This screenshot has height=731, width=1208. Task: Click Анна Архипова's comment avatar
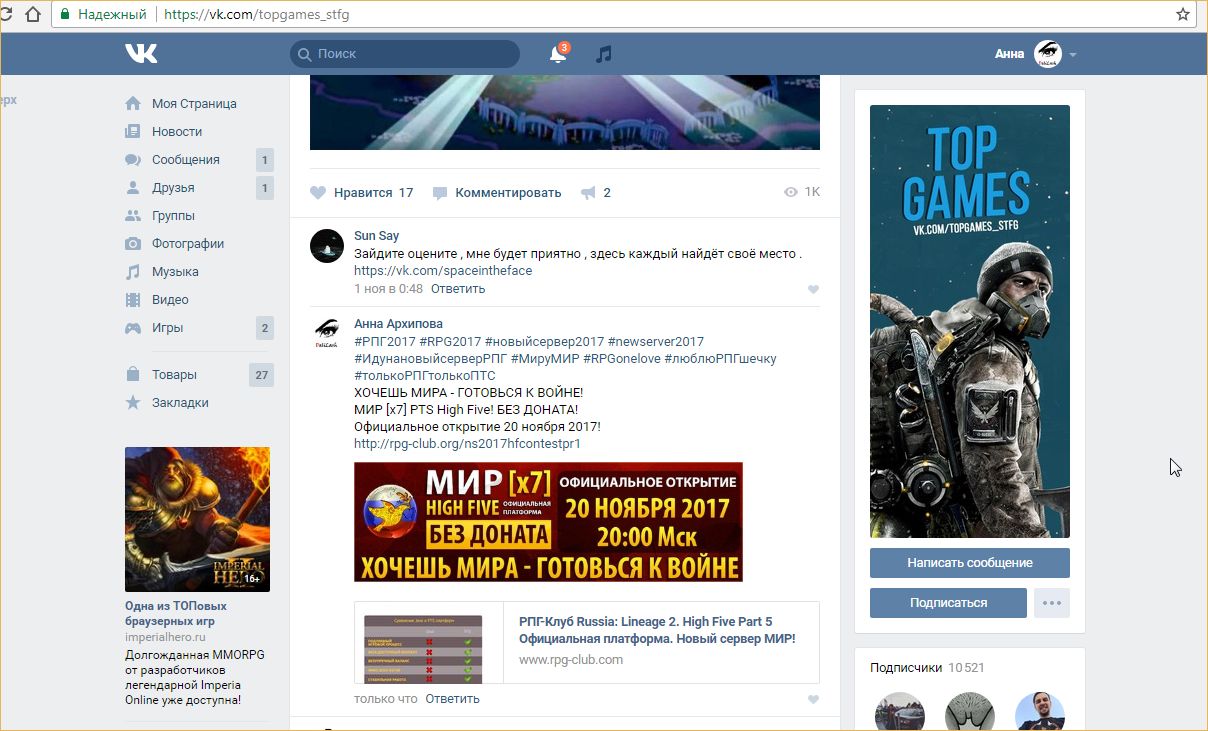click(327, 334)
